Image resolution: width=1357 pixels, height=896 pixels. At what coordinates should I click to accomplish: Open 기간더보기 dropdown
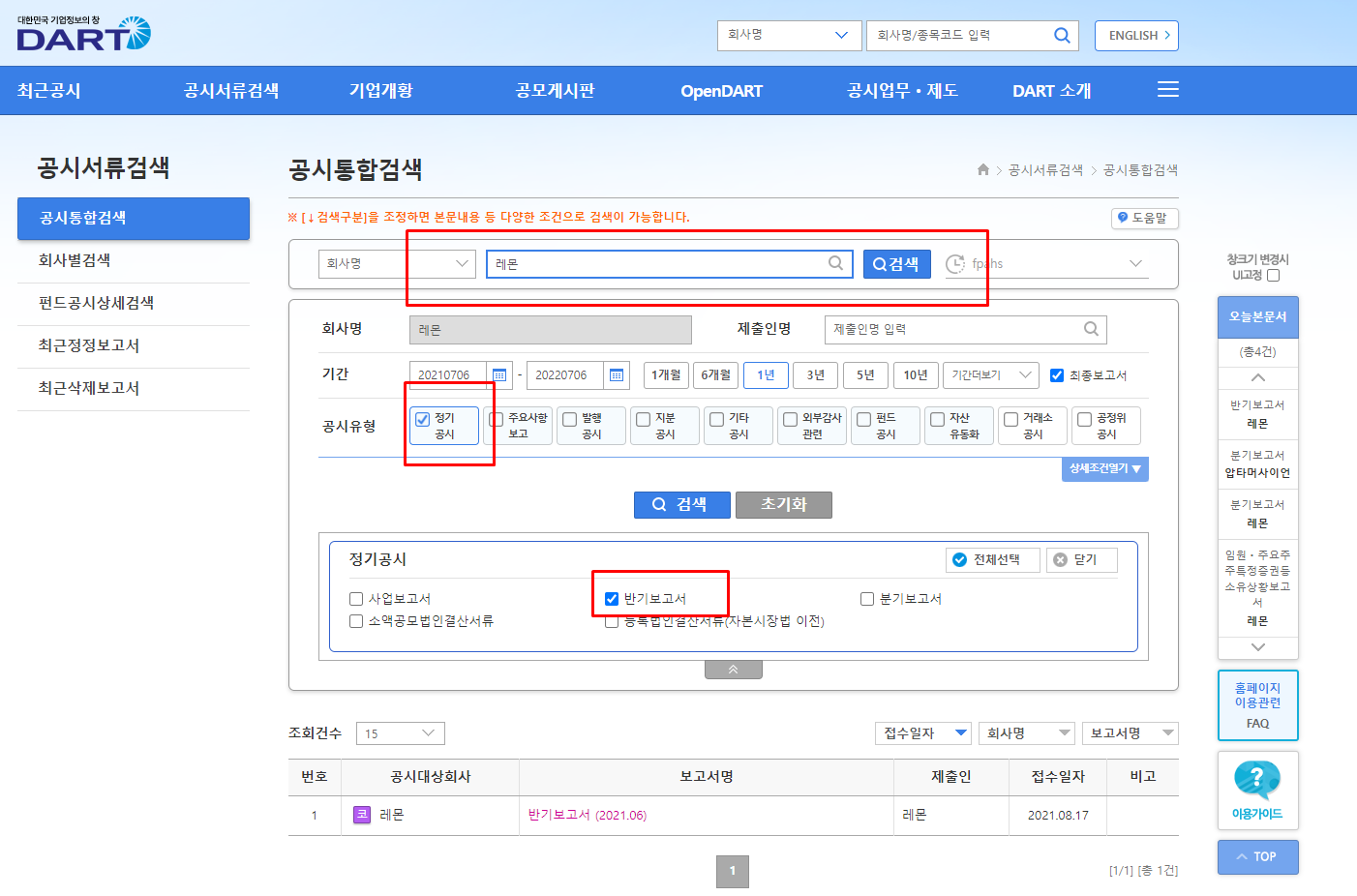pos(990,375)
